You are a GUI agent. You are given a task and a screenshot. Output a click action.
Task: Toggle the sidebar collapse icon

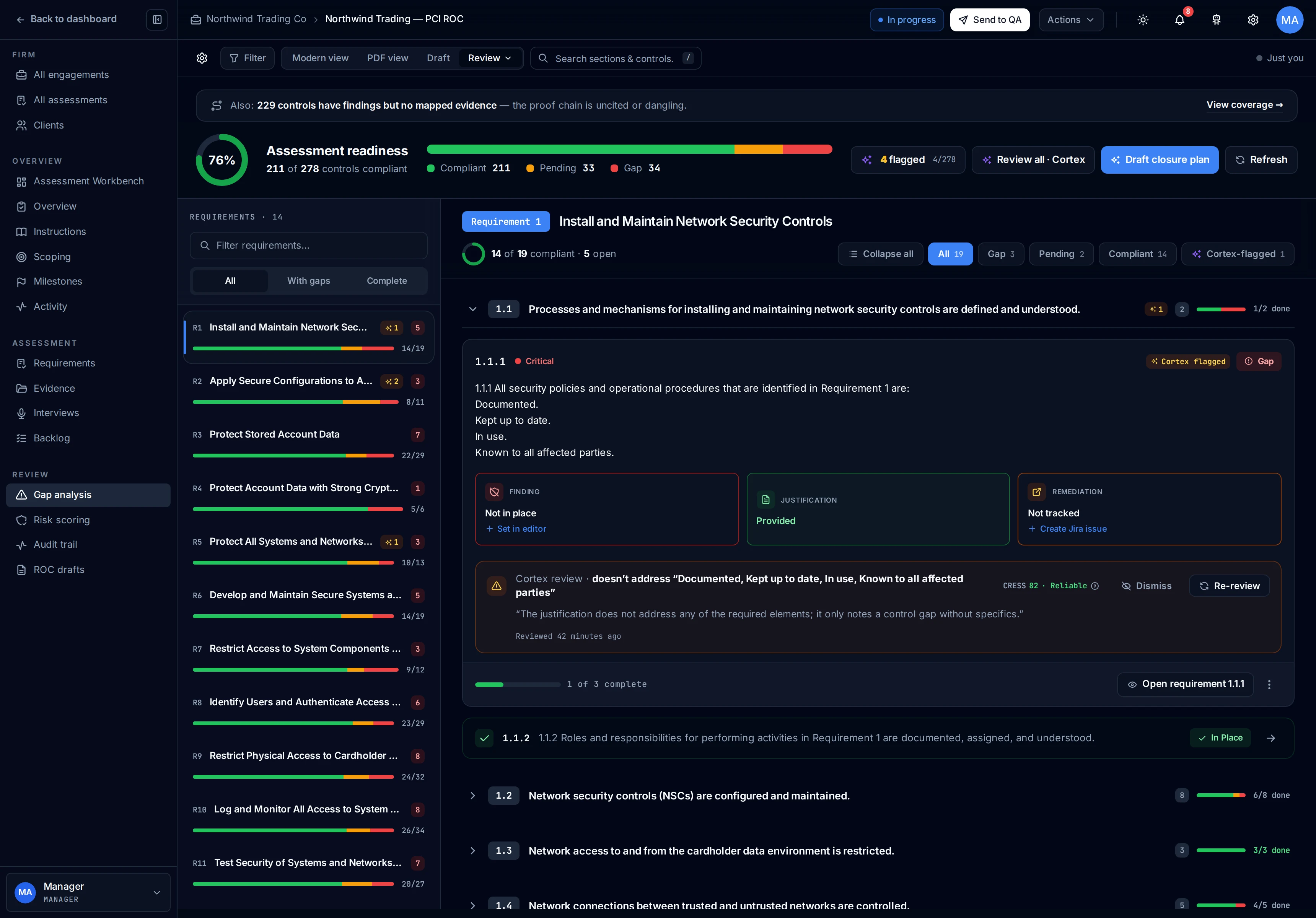pyautogui.click(x=156, y=20)
